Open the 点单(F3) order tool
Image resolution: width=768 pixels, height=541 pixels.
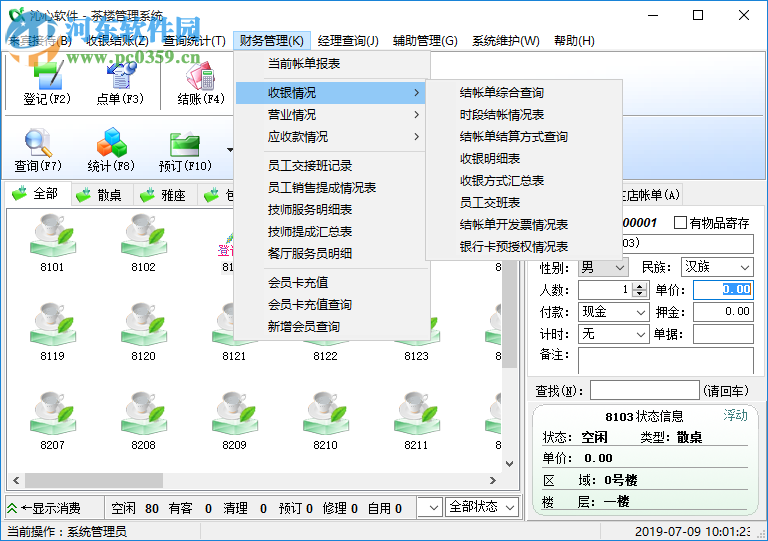tap(120, 82)
